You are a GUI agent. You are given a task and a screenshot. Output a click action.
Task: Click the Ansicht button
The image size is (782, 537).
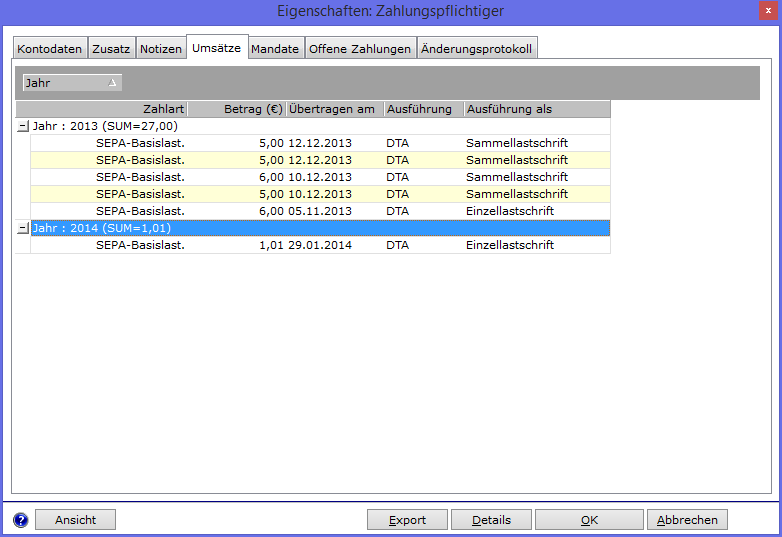pos(75,520)
